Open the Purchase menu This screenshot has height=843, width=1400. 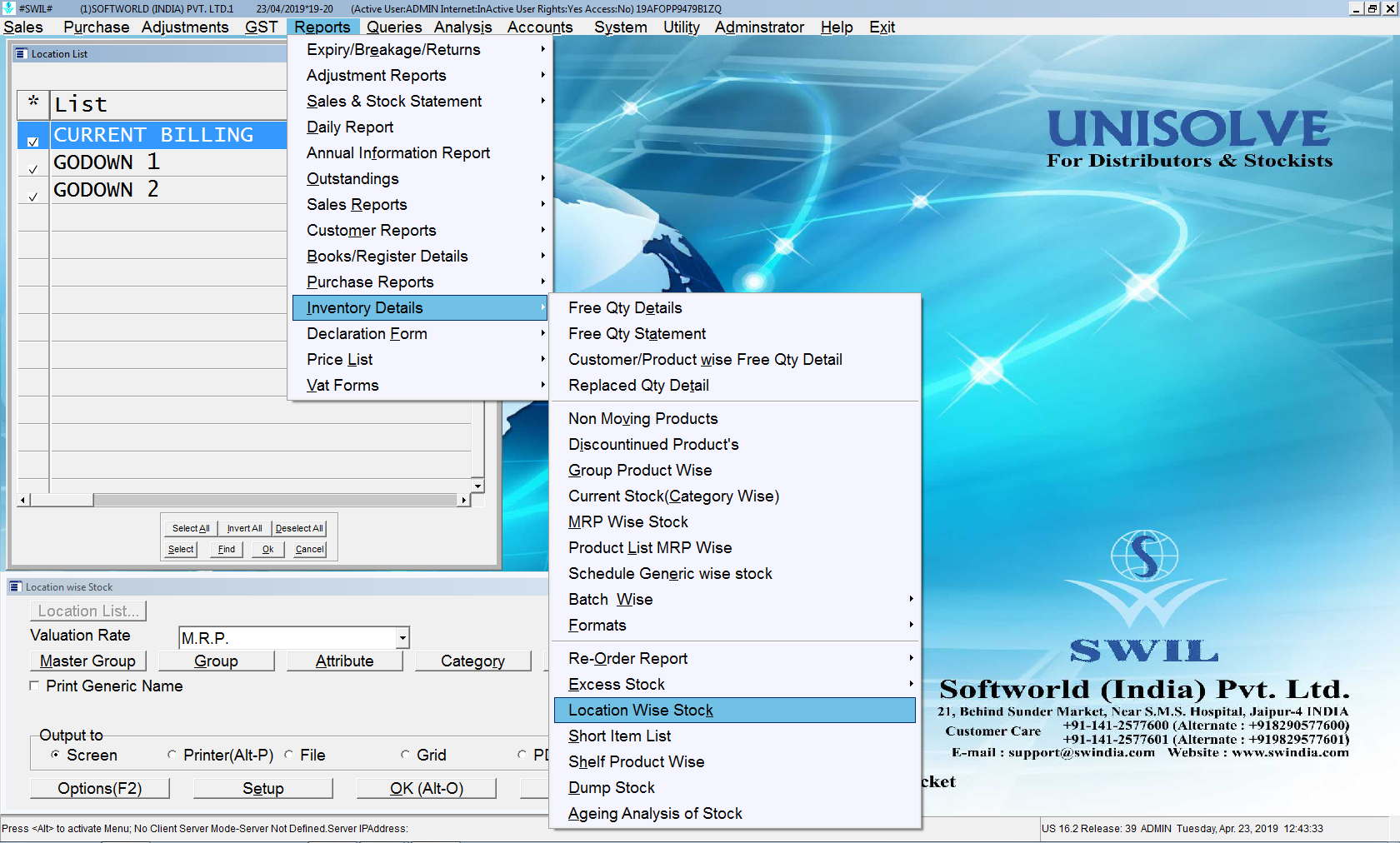tap(97, 27)
